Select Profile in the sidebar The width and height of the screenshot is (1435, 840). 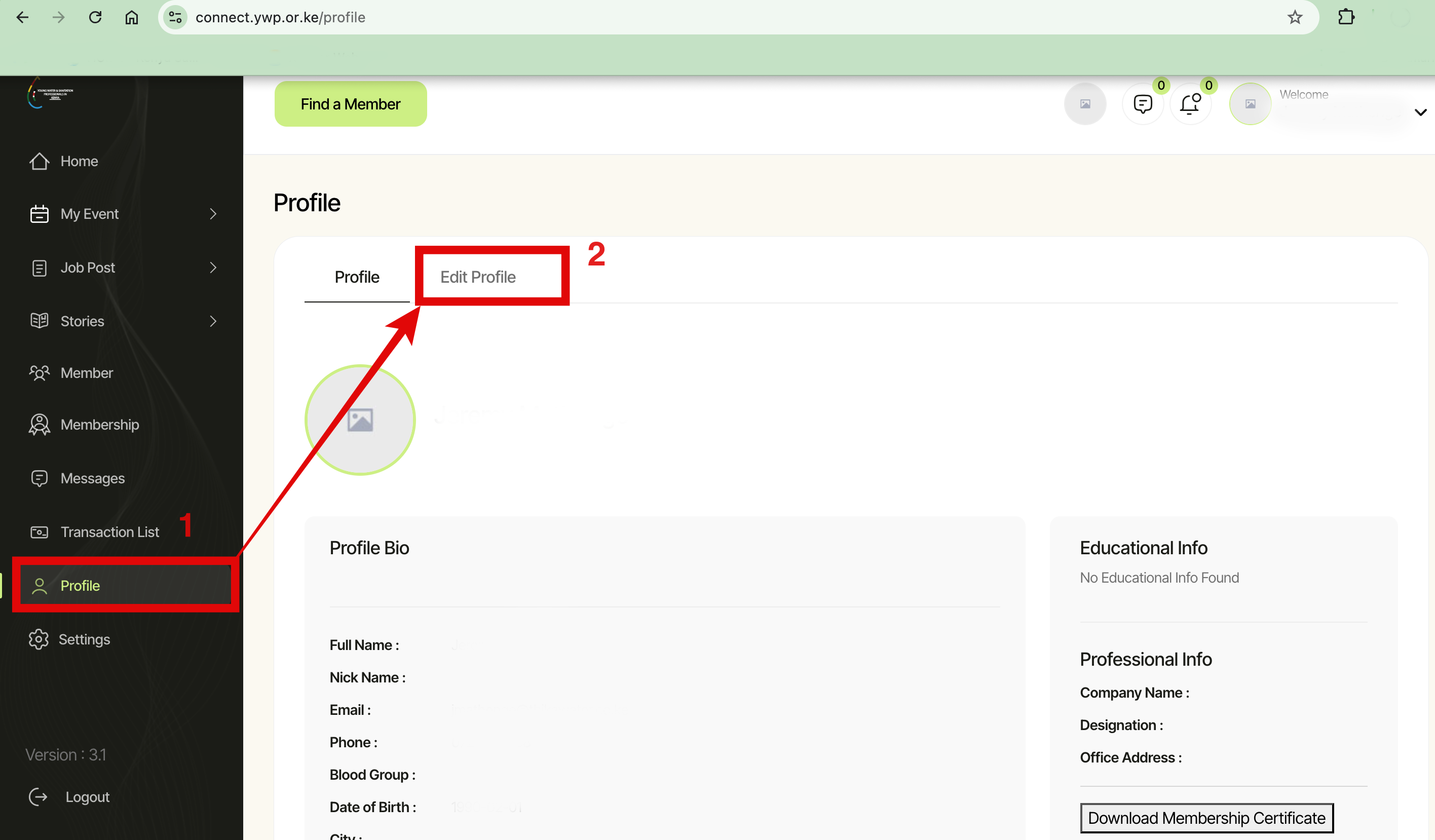[x=125, y=586]
